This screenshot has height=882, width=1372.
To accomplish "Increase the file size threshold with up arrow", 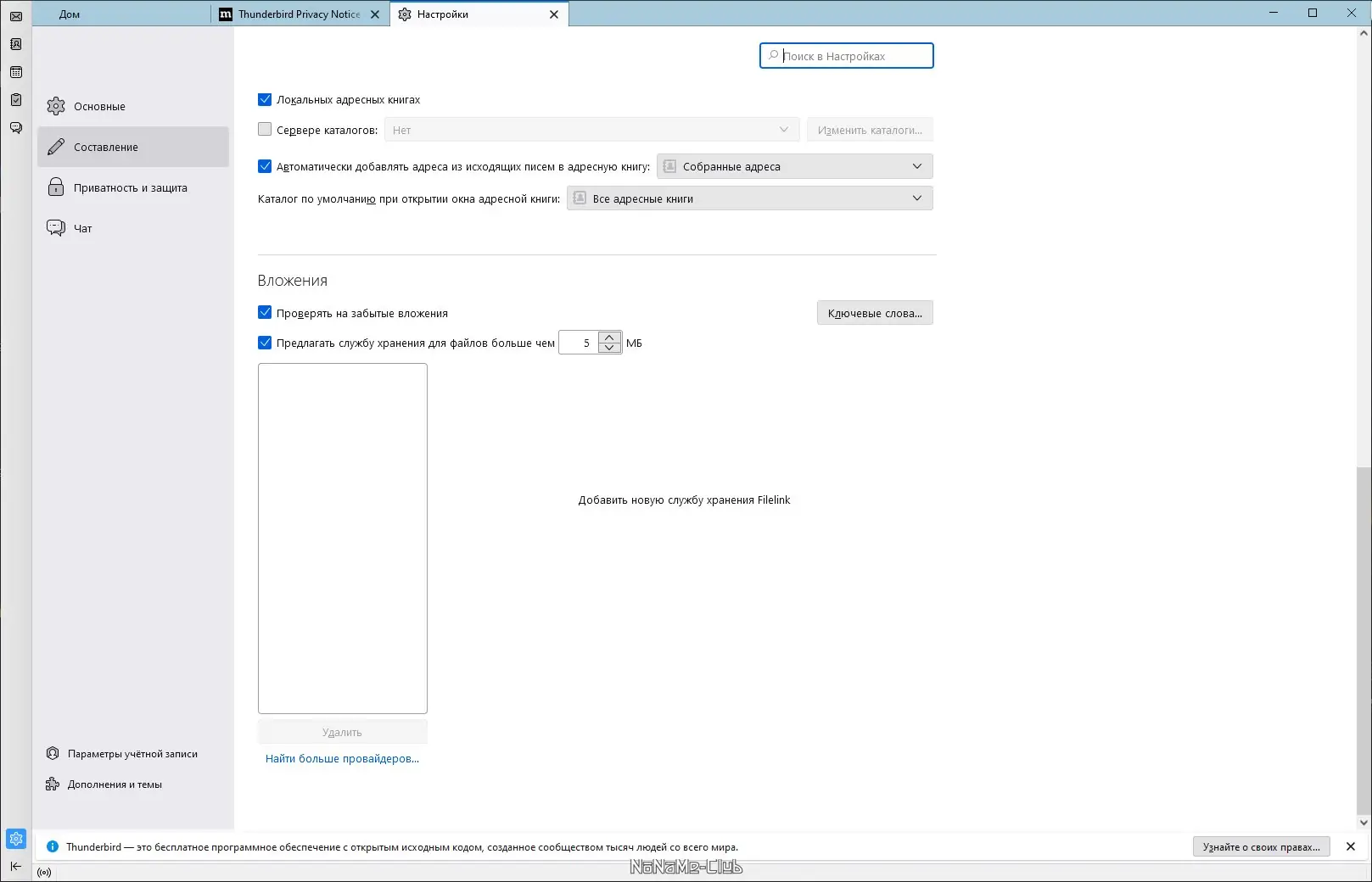I will (x=609, y=338).
